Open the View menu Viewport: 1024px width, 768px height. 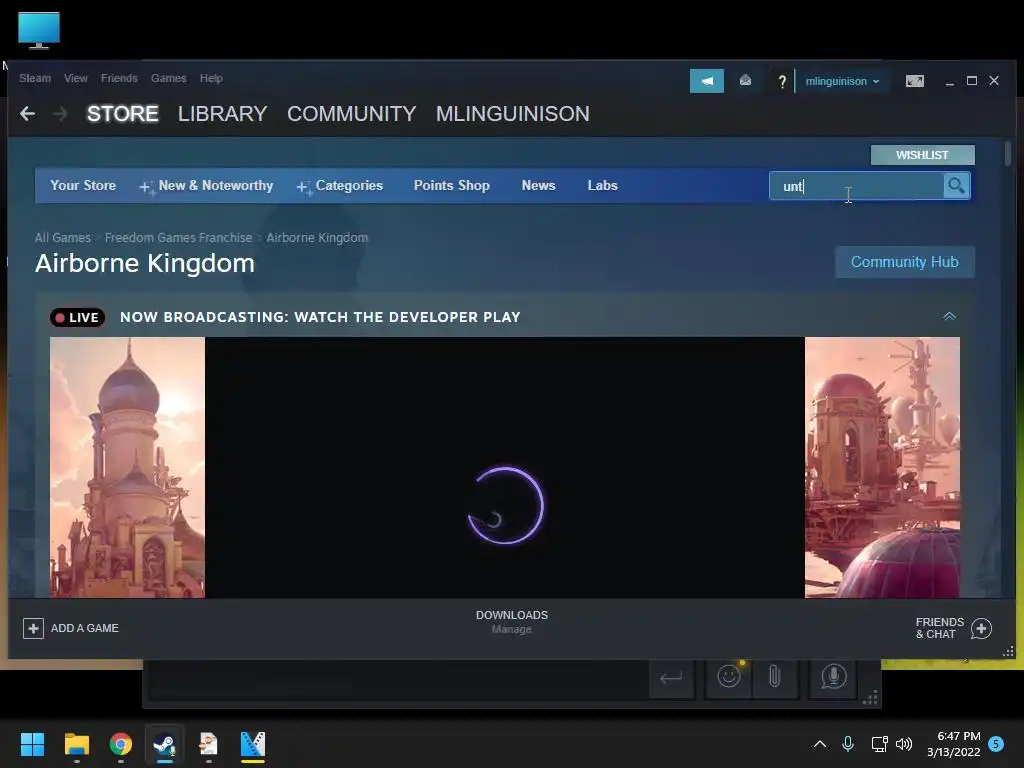76,78
